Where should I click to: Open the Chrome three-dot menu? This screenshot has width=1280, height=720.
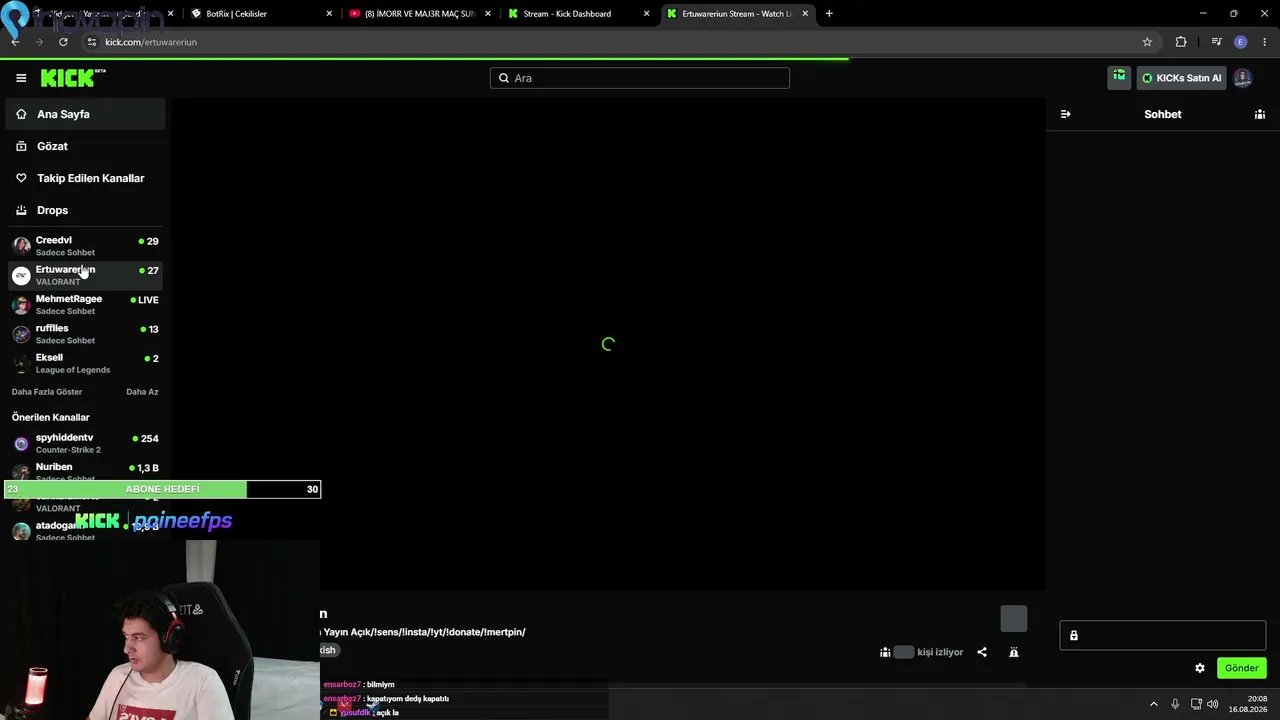click(1265, 42)
